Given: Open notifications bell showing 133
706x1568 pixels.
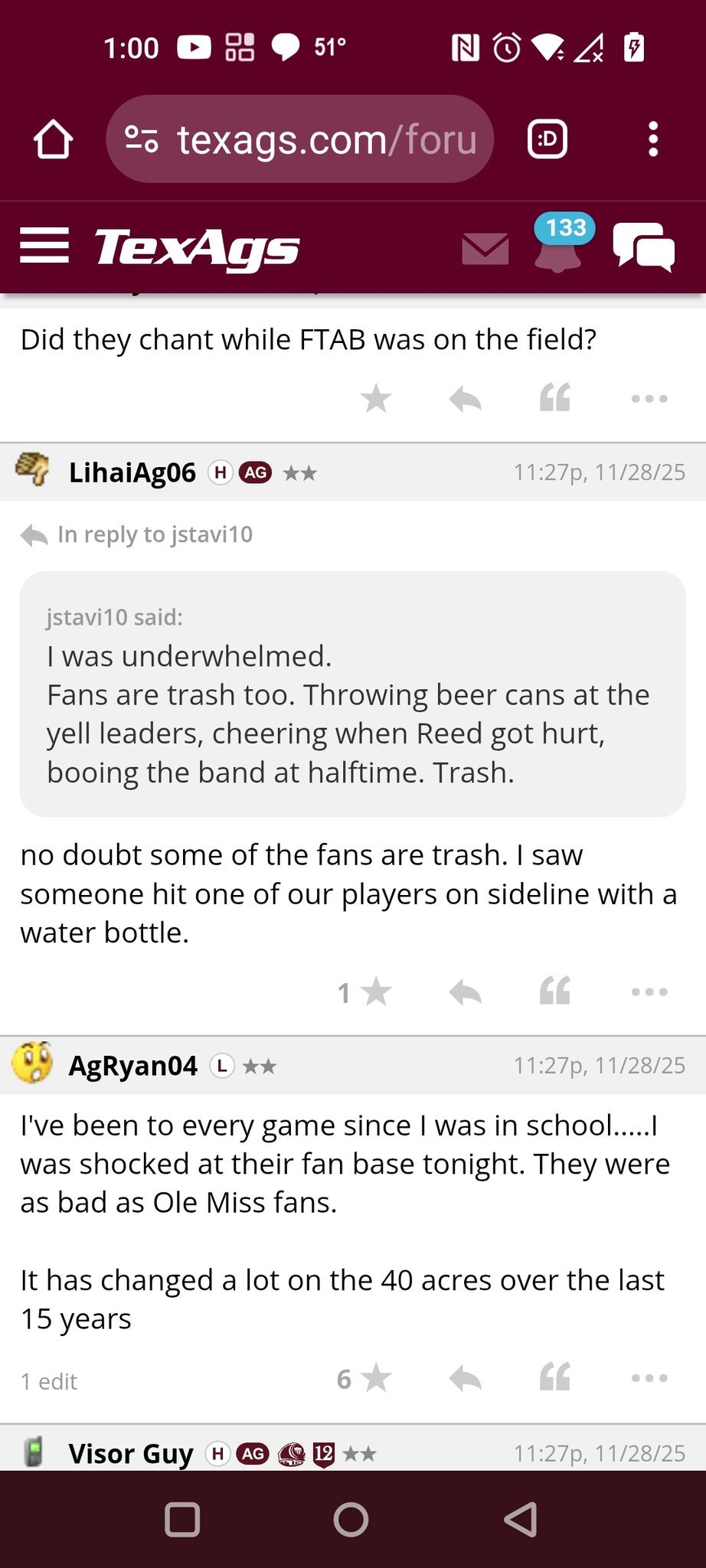Looking at the screenshot, I should click(x=559, y=245).
